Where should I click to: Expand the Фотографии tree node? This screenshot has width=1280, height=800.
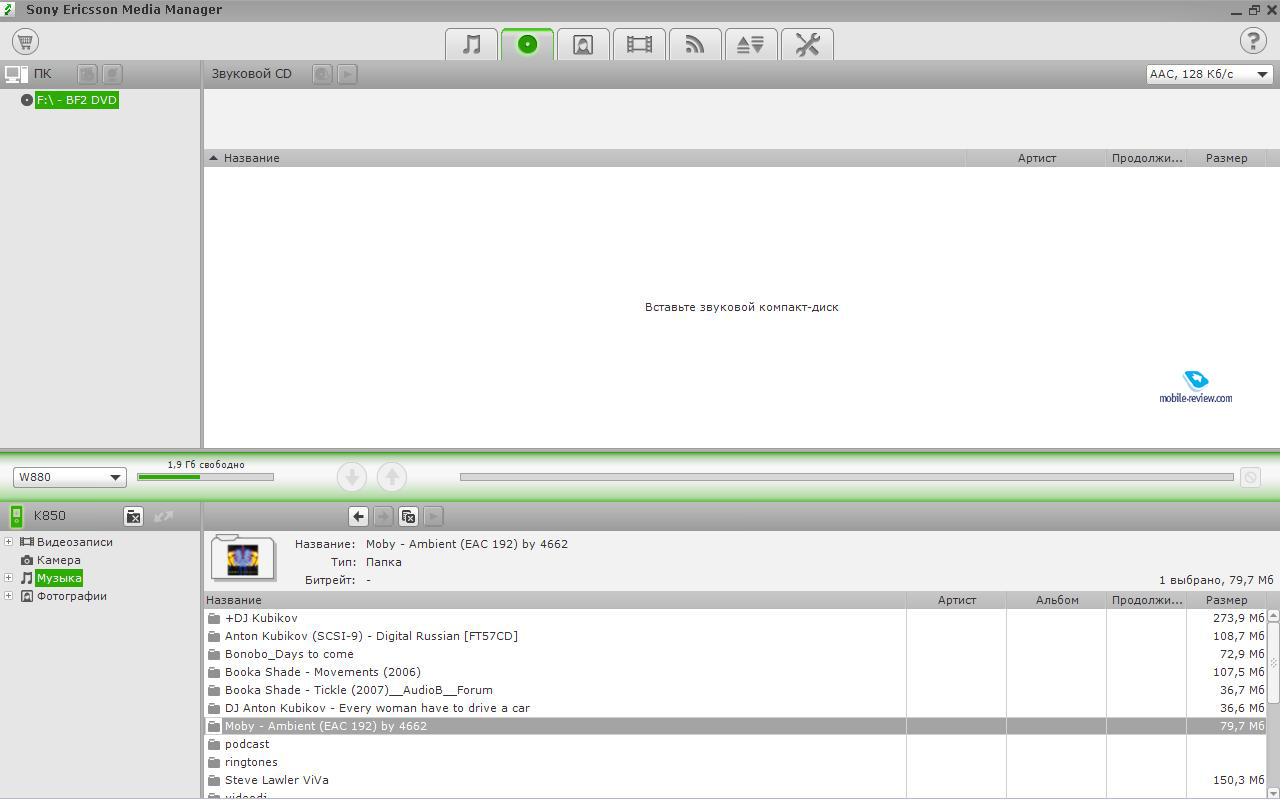pyautogui.click(x=9, y=596)
